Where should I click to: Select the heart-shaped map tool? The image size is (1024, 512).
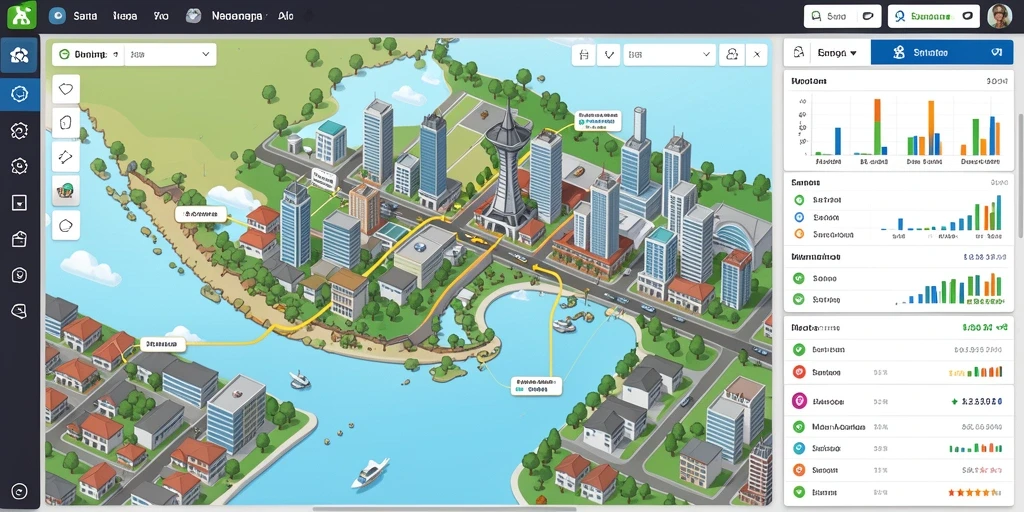tap(66, 88)
